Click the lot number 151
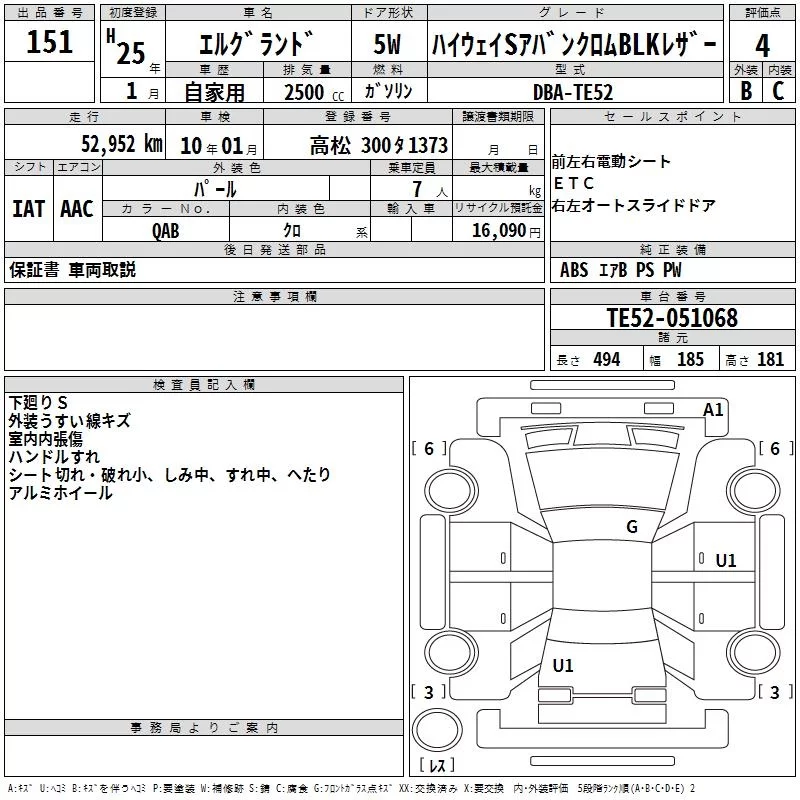This screenshot has width=800, height=800. click(49, 42)
